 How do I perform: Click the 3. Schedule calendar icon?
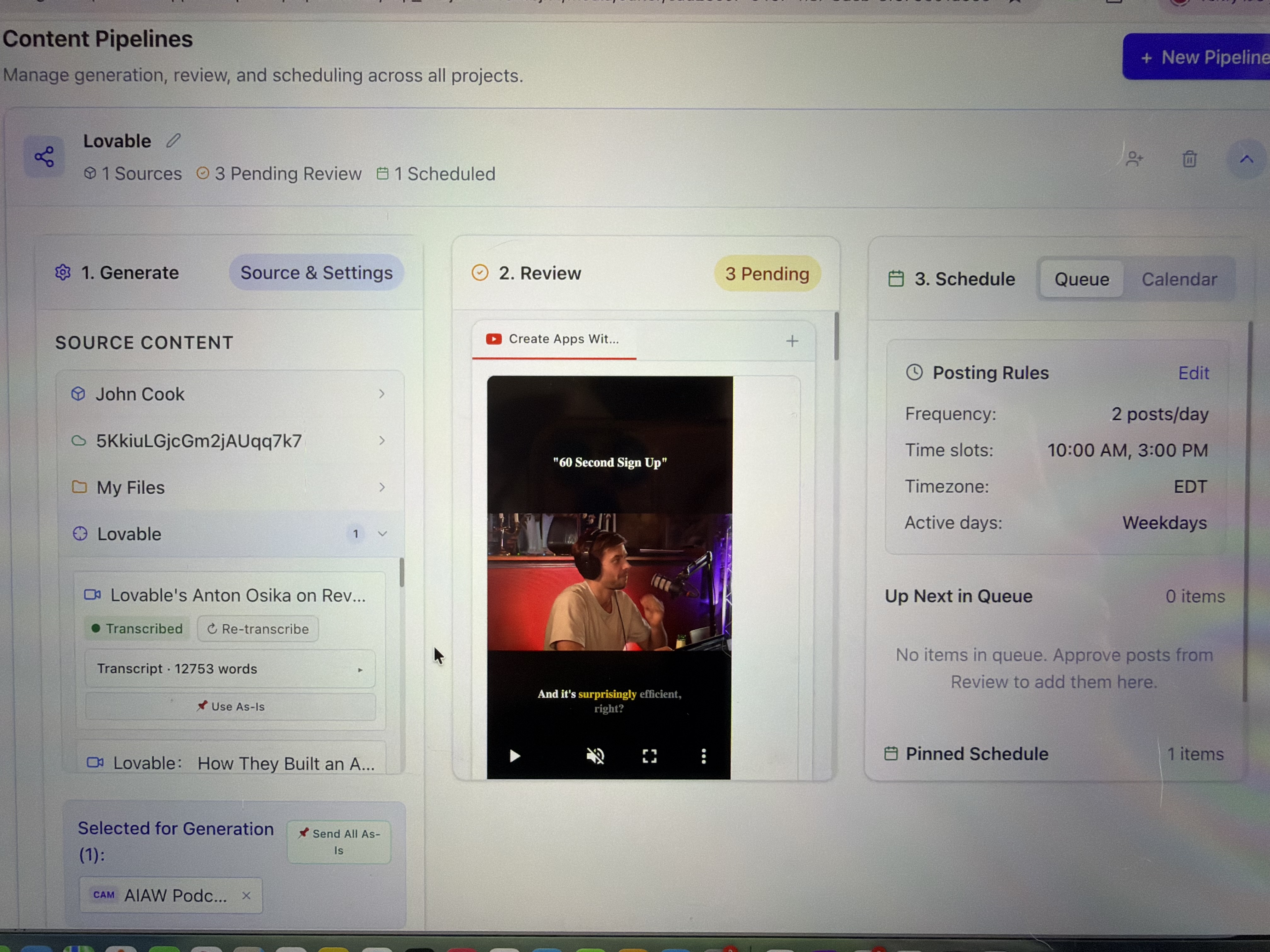tap(896, 279)
